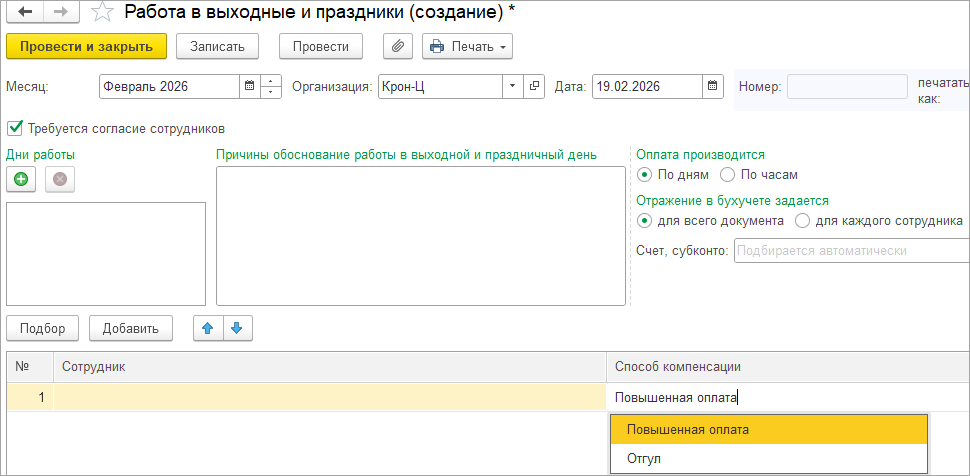Add document to favorites with star icon
Viewport: 970px width, 476px height.
100,13
